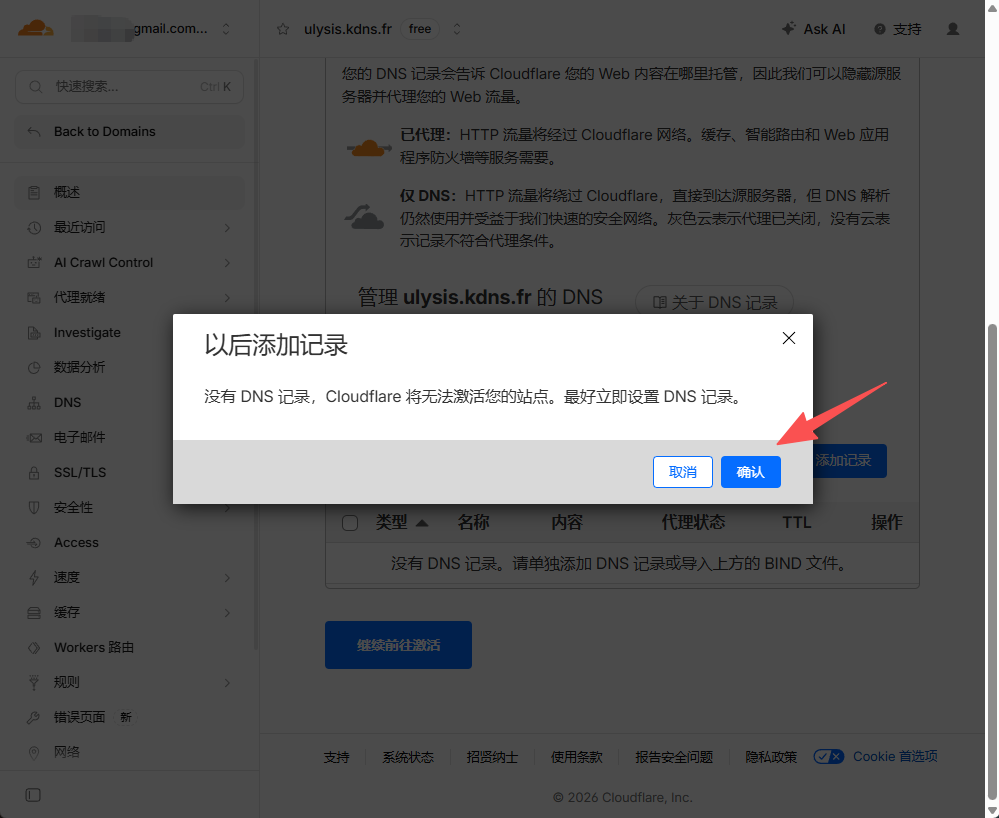The height and width of the screenshot is (818, 999).
Task: Open the Workers 路由 menu item
Action: point(129,648)
